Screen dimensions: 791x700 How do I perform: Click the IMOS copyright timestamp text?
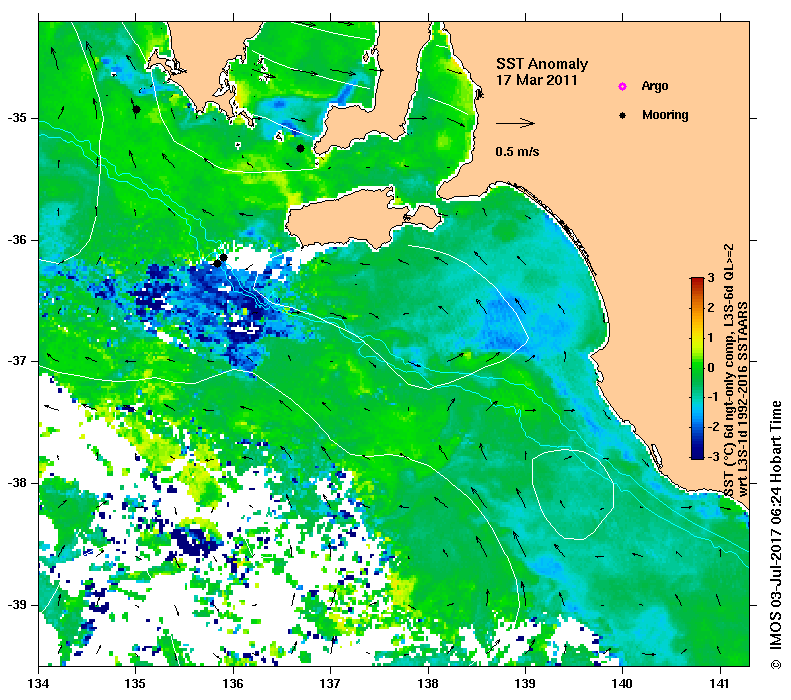click(x=776, y=535)
